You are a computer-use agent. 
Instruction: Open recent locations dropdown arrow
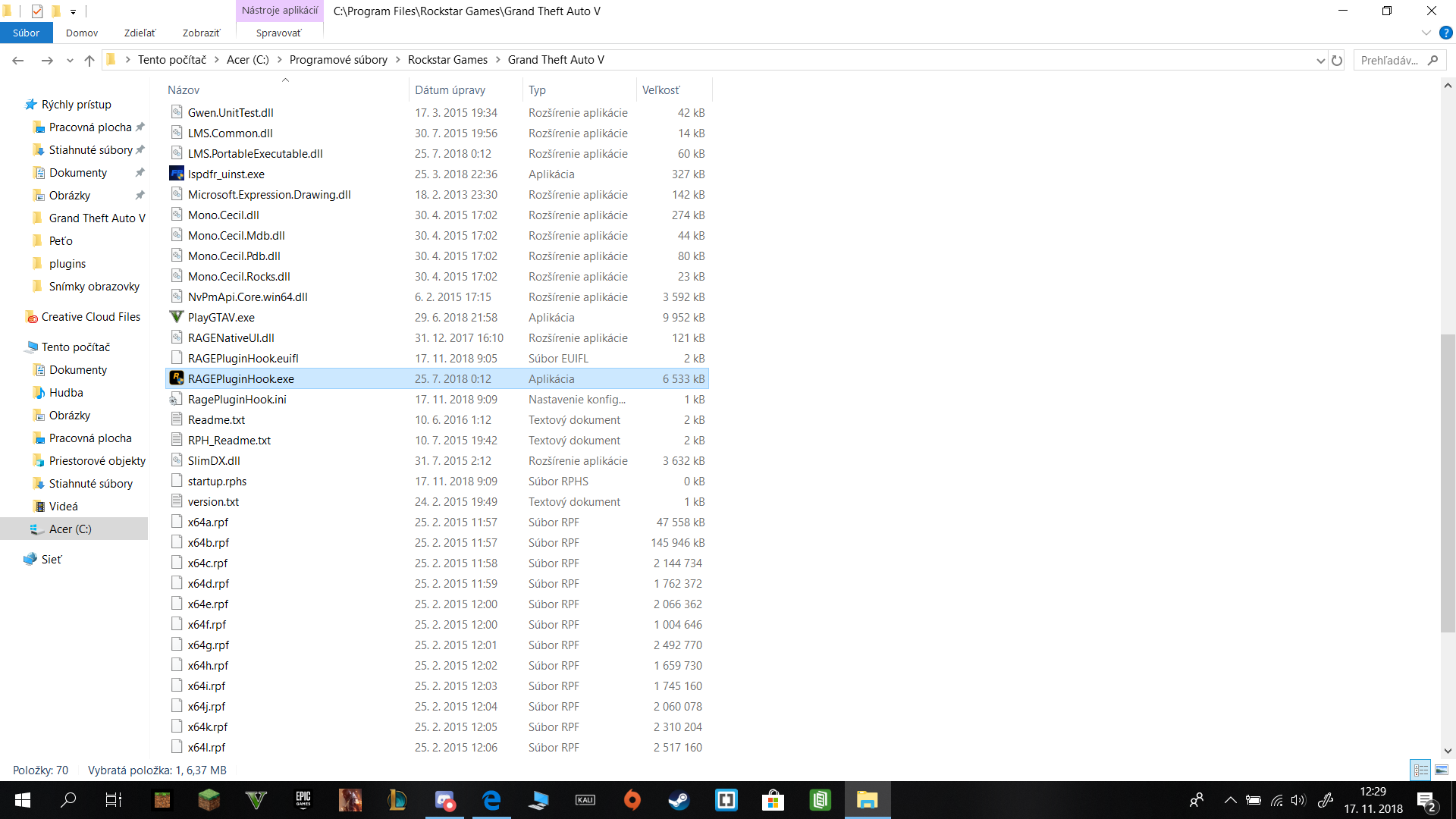[70, 60]
